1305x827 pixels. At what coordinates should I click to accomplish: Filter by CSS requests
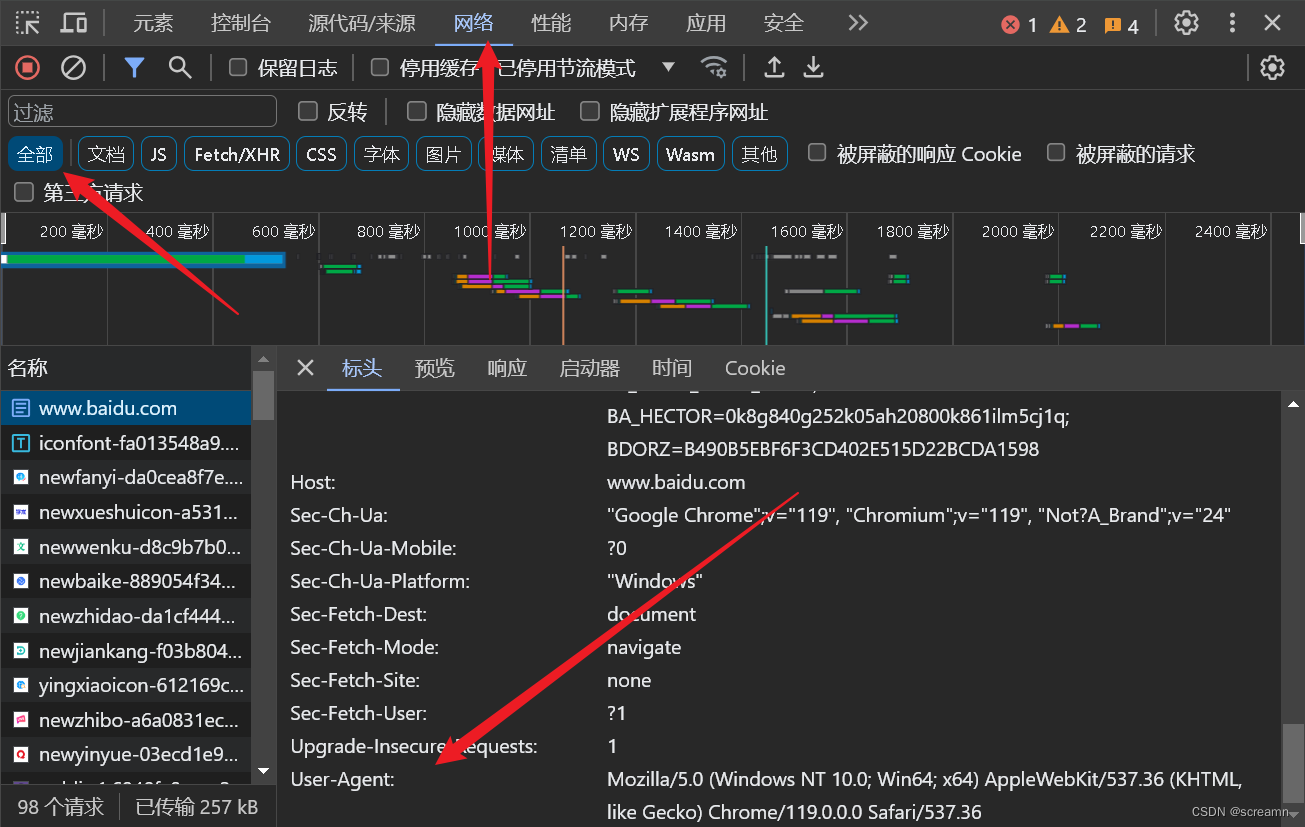click(x=322, y=154)
